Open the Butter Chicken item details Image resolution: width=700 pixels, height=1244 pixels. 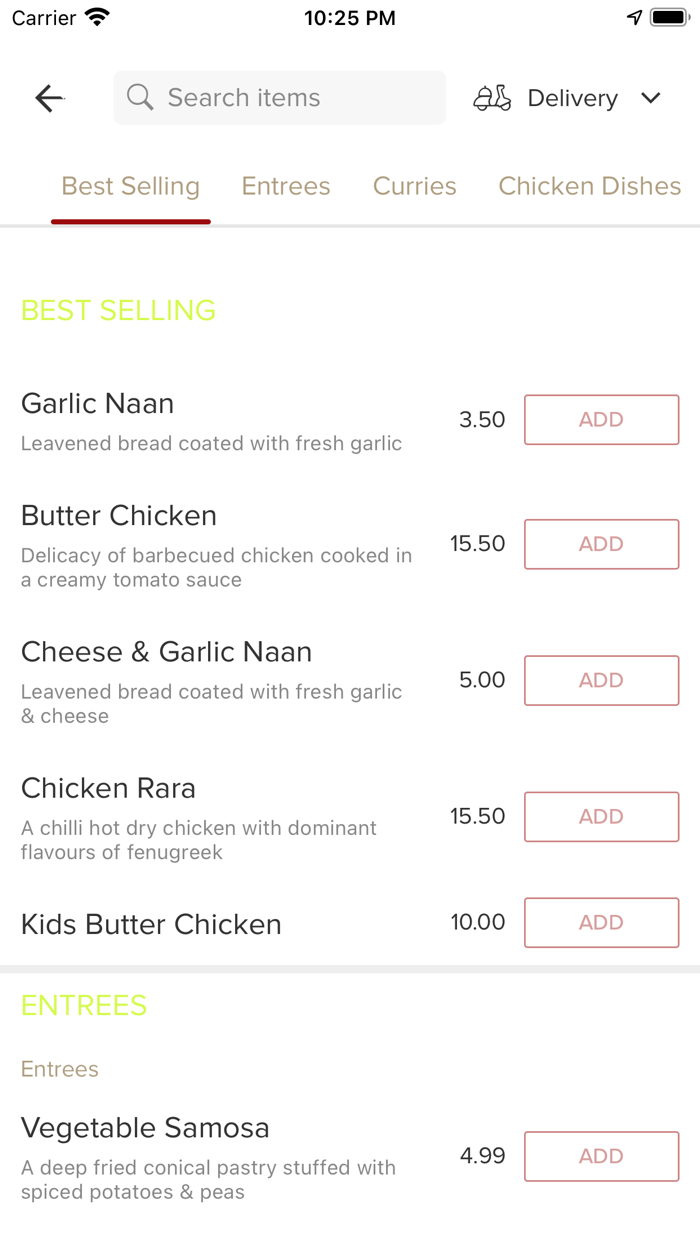119,516
